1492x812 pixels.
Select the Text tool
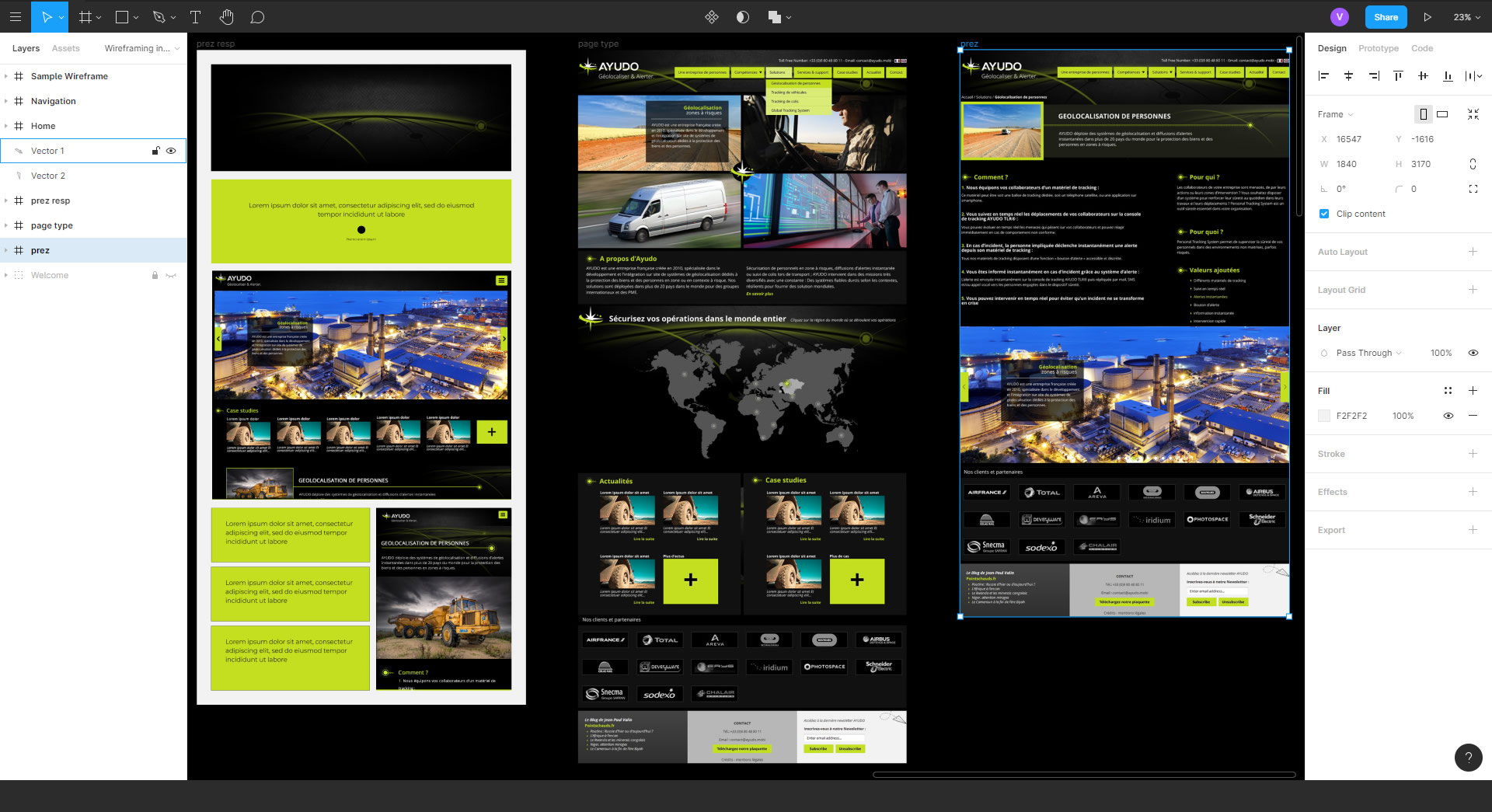195,16
